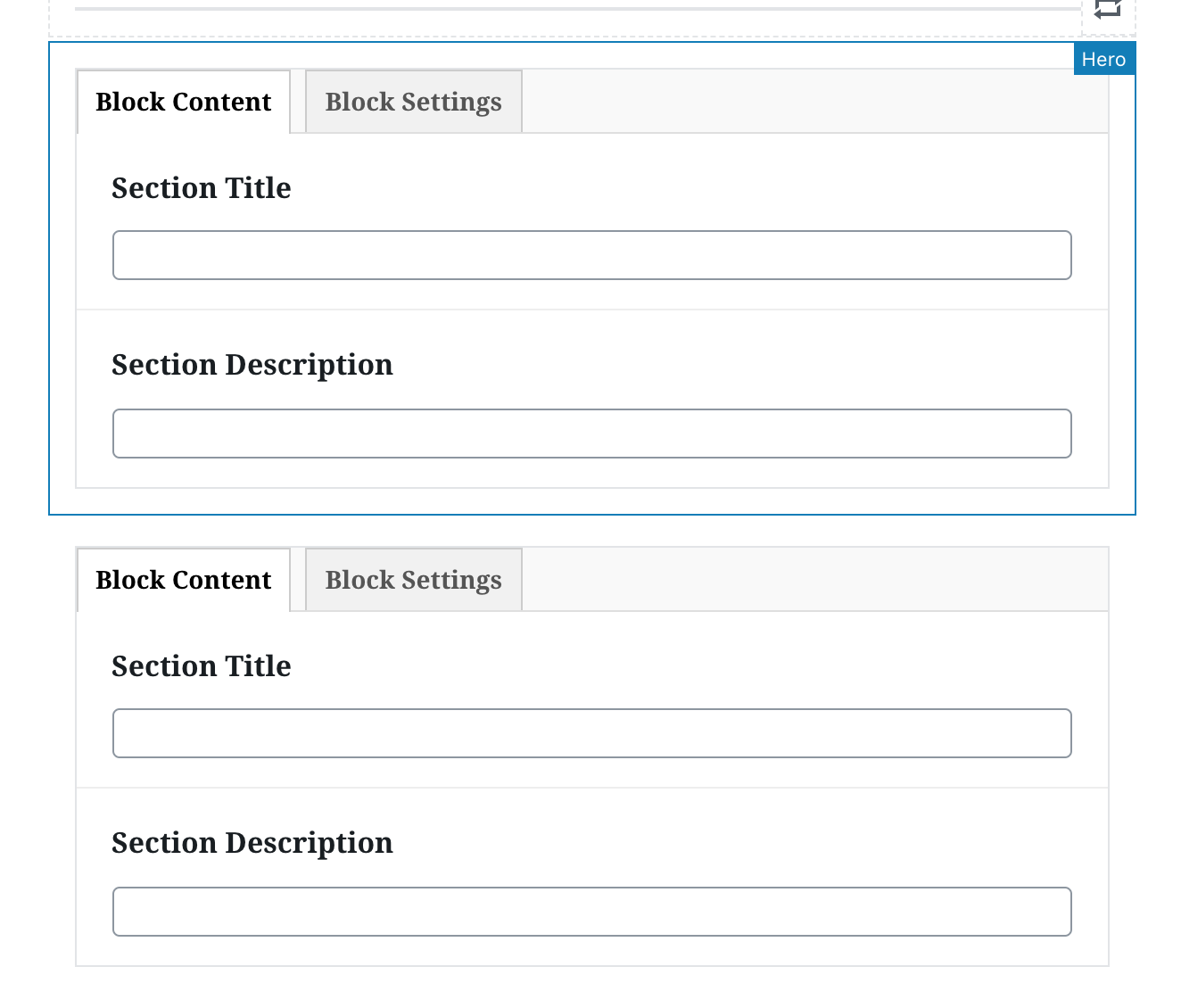The height and width of the screenshot is (1008, 1181).
Task: Click the Section Title heading in the Hero block
Action: point(201,188)
